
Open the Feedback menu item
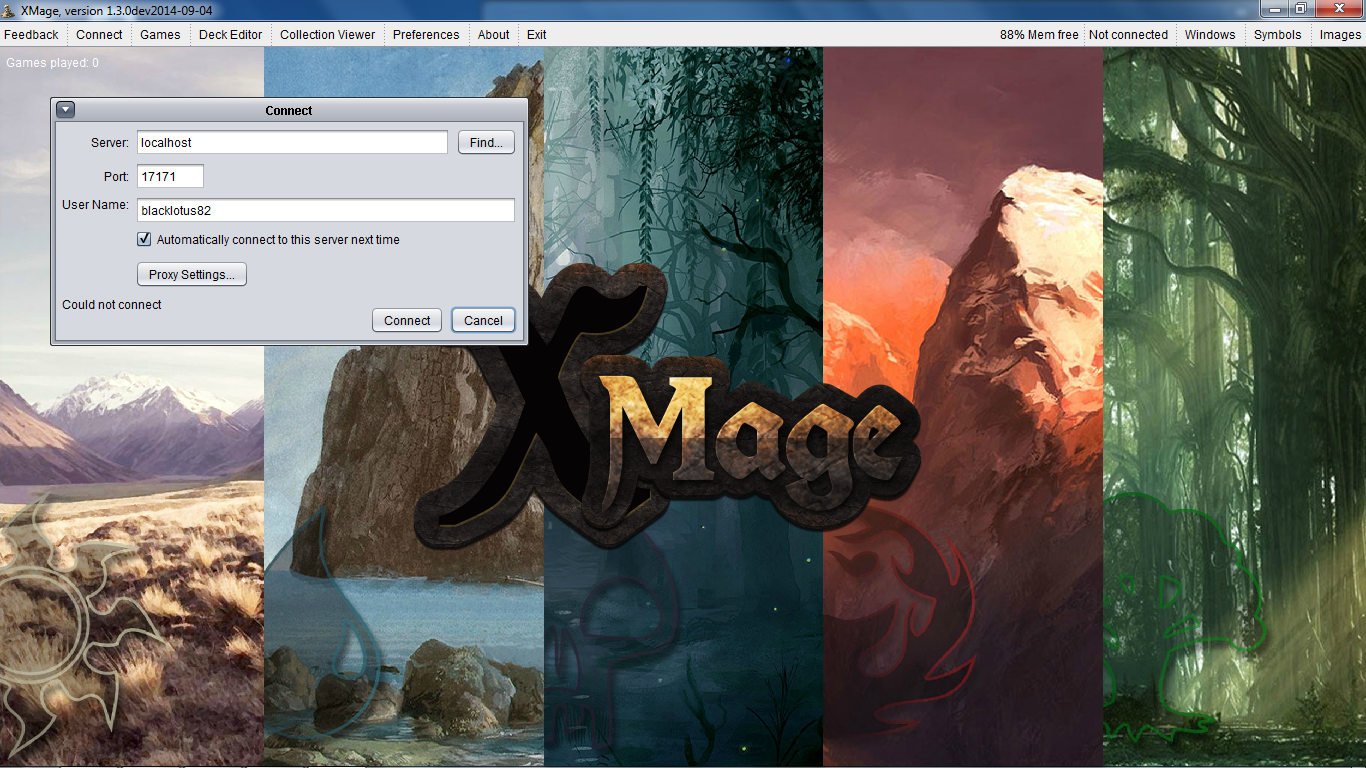[x=31, y=34]
